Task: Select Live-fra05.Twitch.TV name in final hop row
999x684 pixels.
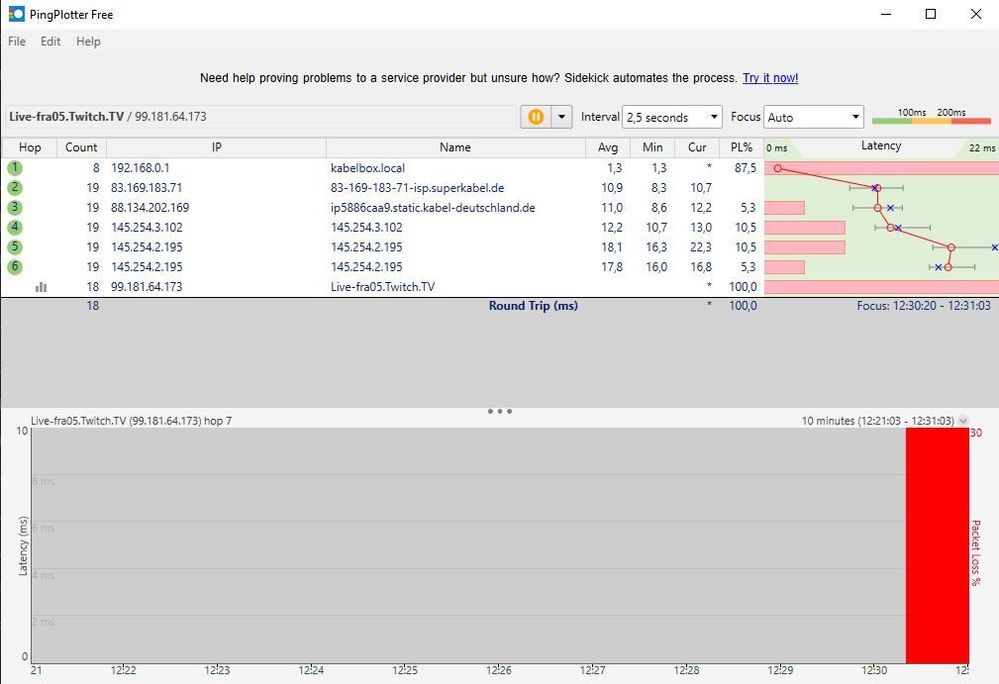Action: pos(382,287)
